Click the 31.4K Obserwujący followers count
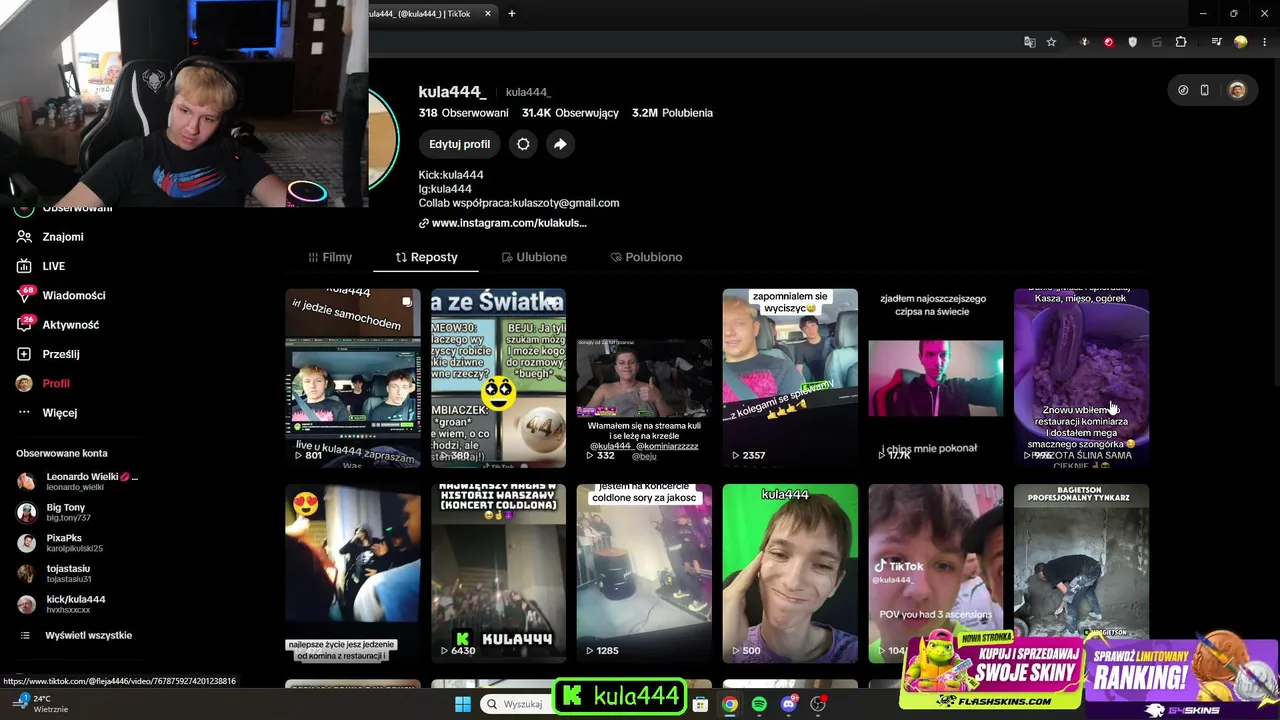This screenshot has width=1280, height=720. coord(570,113)
